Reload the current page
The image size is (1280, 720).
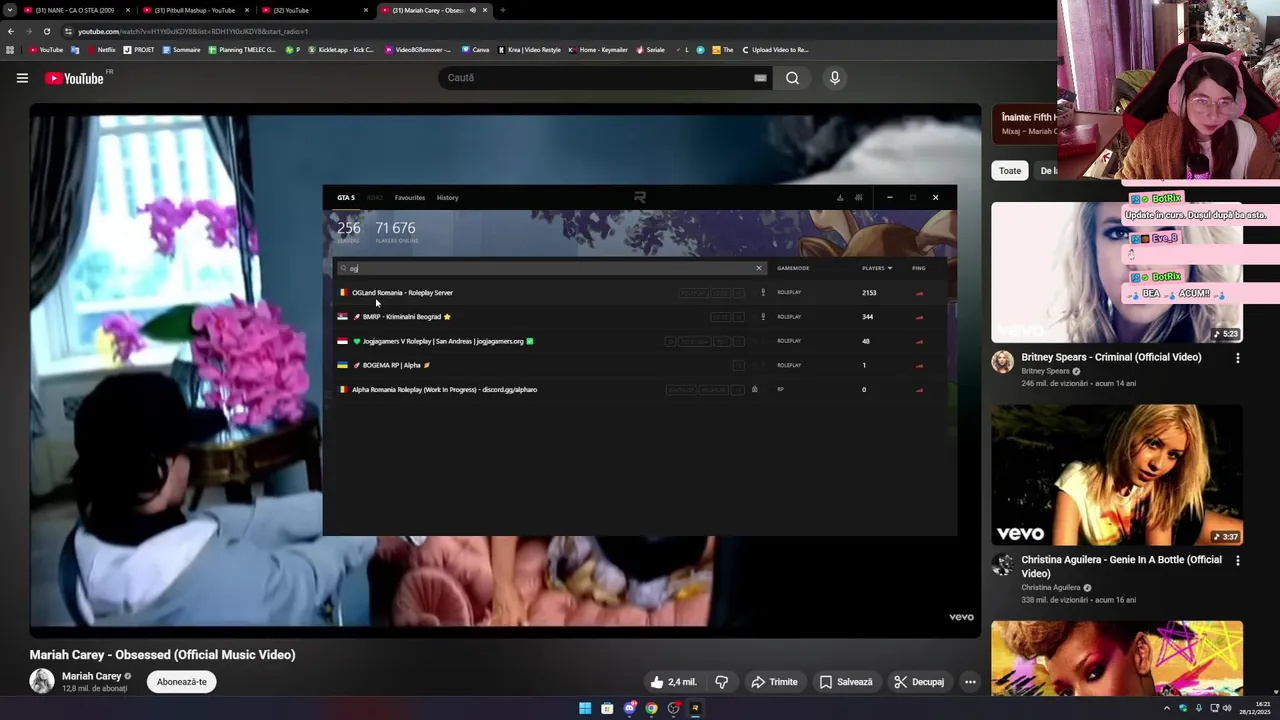pyautogui.click(x=47, y=31)
